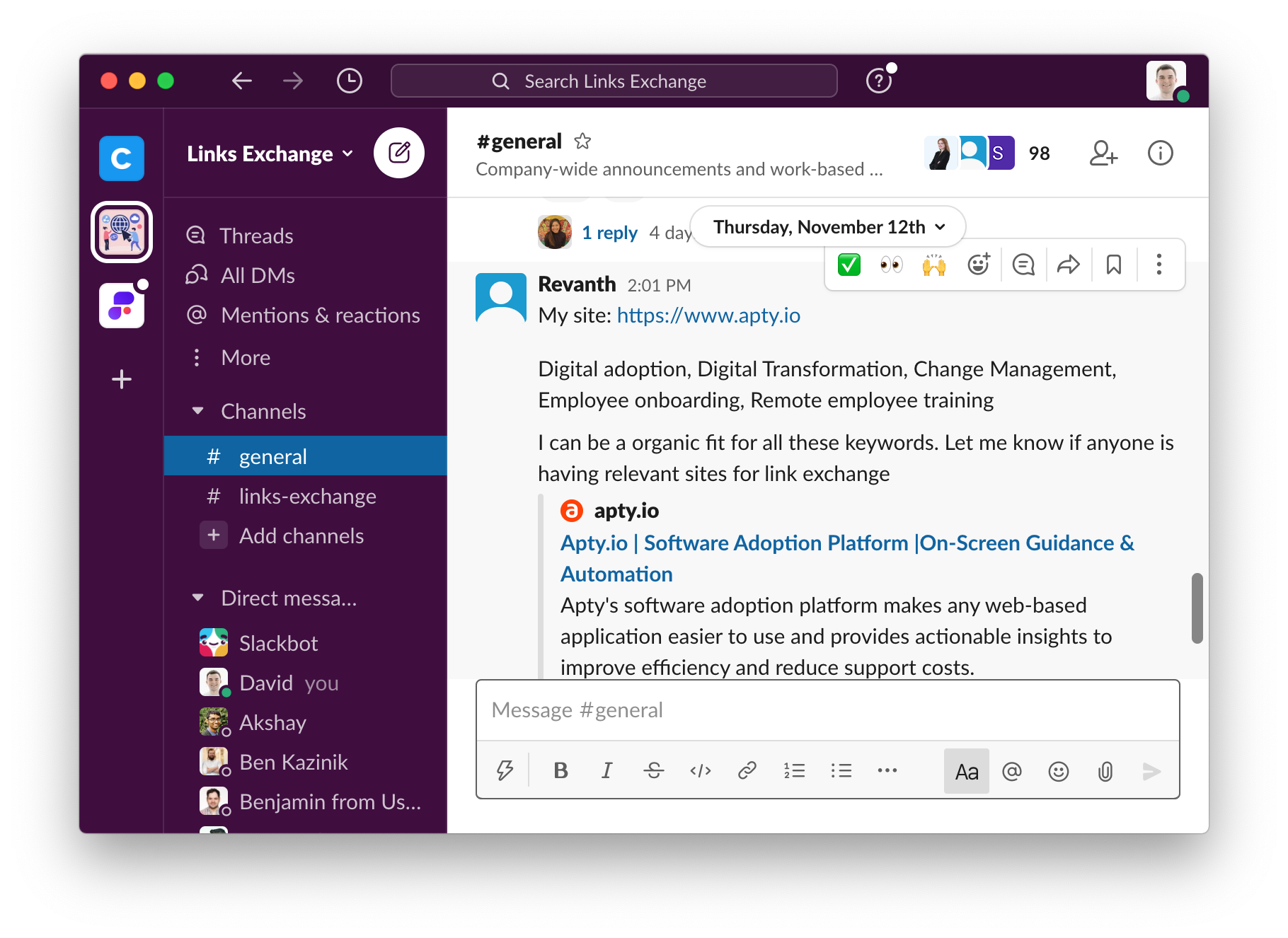Toggle ordered list formatting

[x=794, y=770]
